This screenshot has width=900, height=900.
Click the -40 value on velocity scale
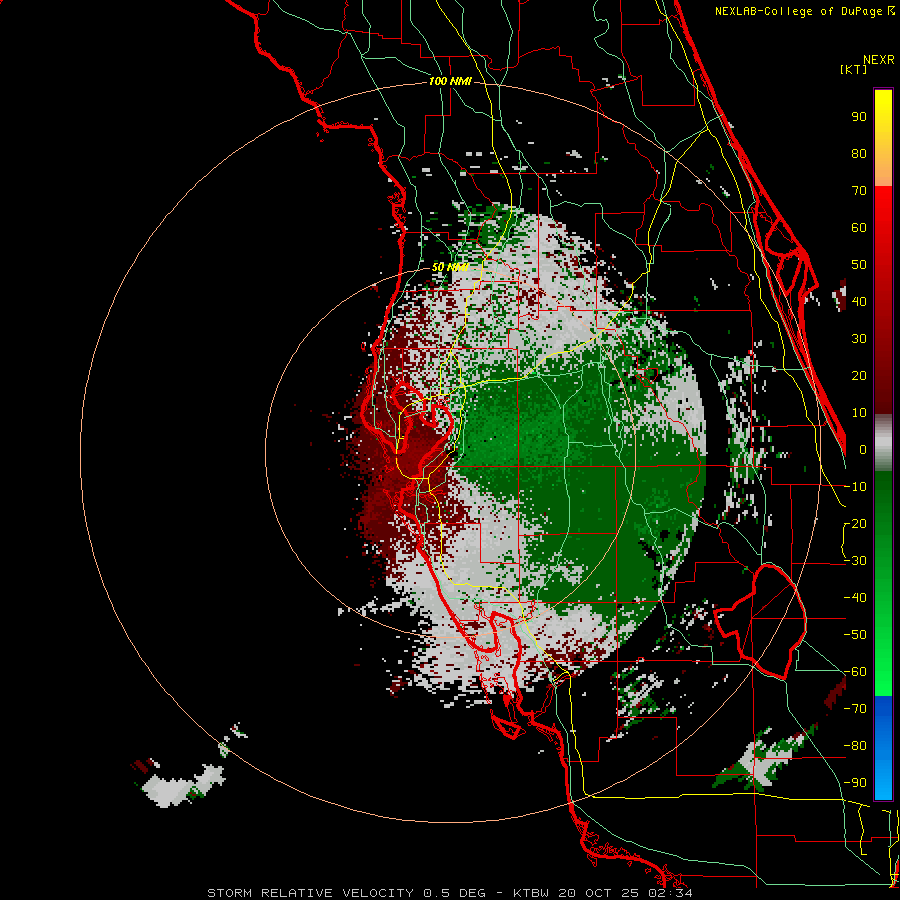(x=855, y=598)
